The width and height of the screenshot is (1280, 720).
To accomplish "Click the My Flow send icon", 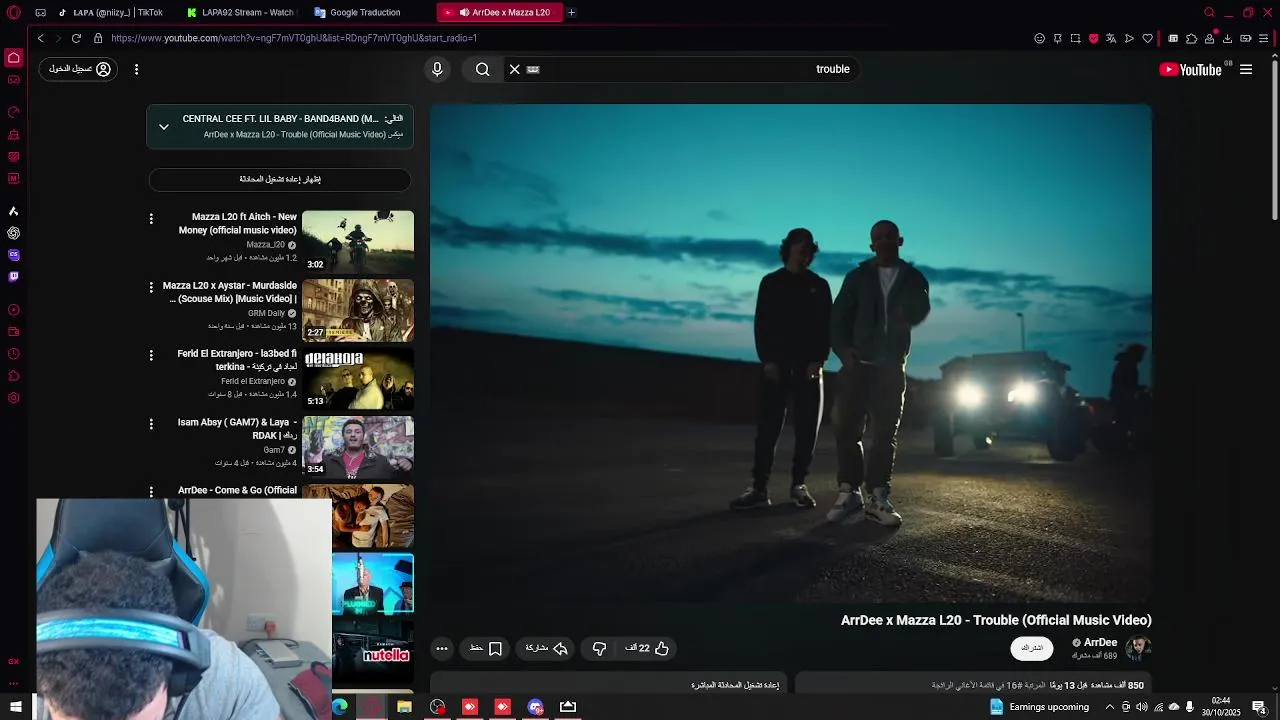I will 1130,38.
